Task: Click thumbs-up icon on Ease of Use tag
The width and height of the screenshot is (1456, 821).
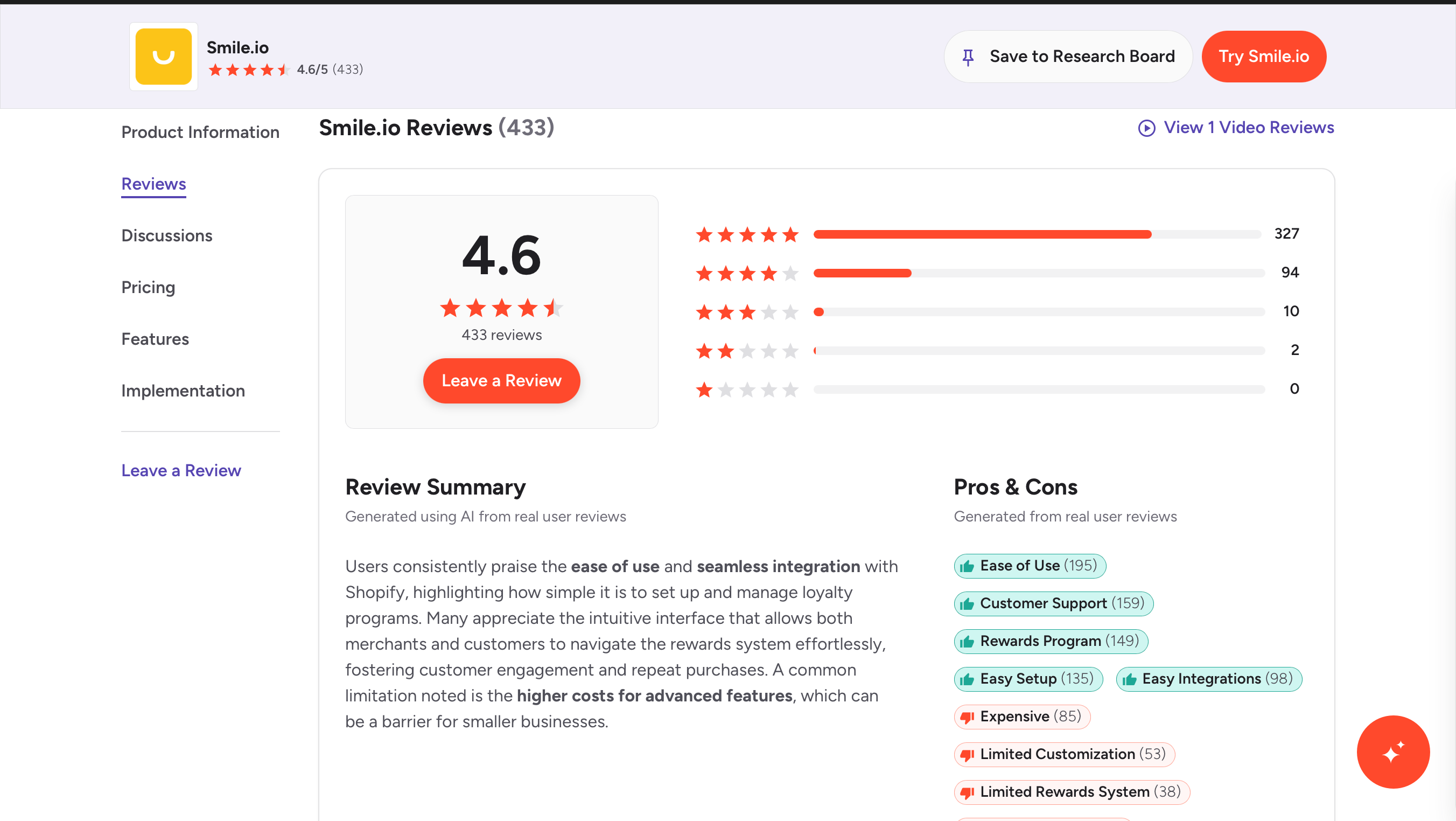Action: [967, 567]
